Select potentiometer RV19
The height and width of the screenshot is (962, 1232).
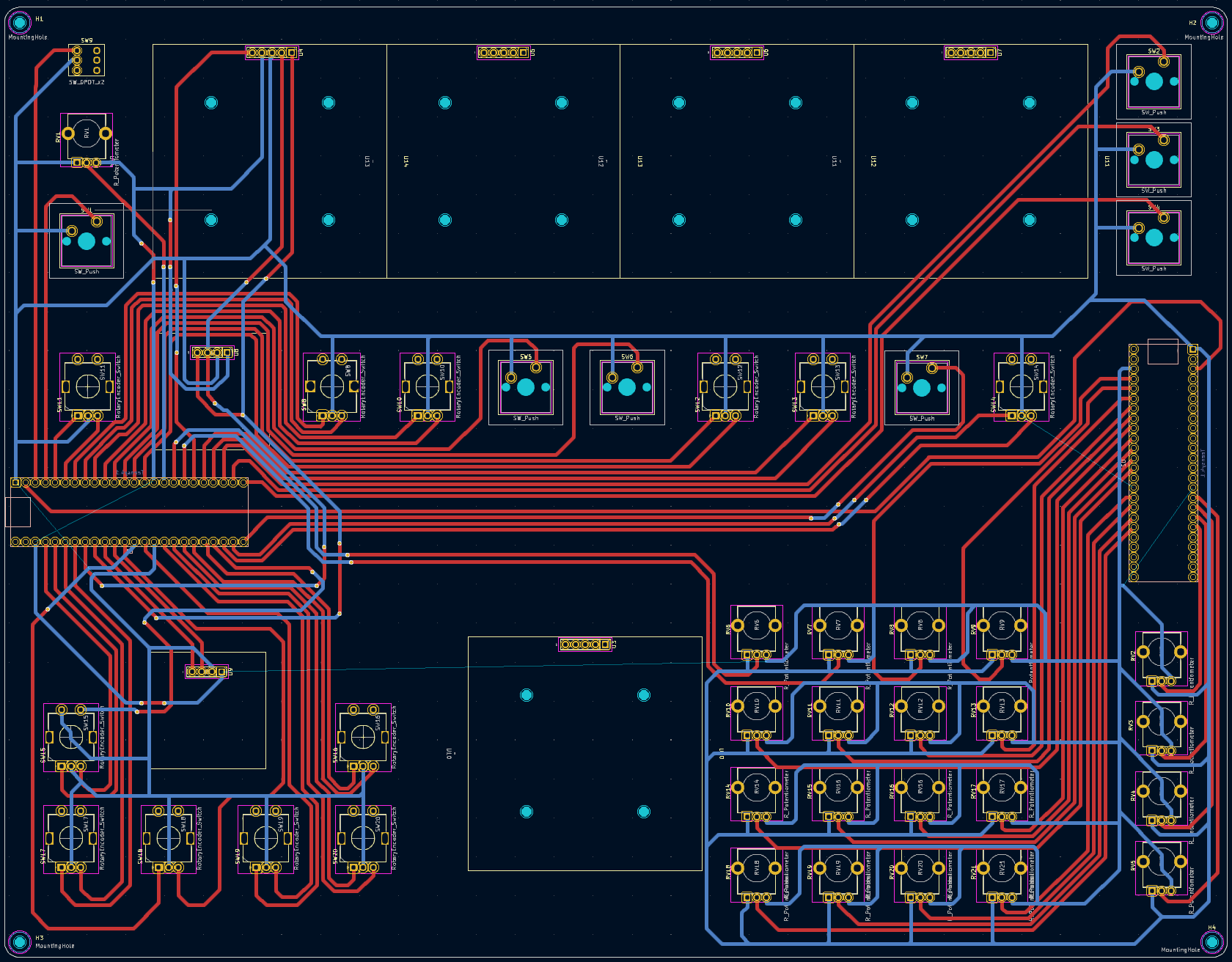coord(838,875)
